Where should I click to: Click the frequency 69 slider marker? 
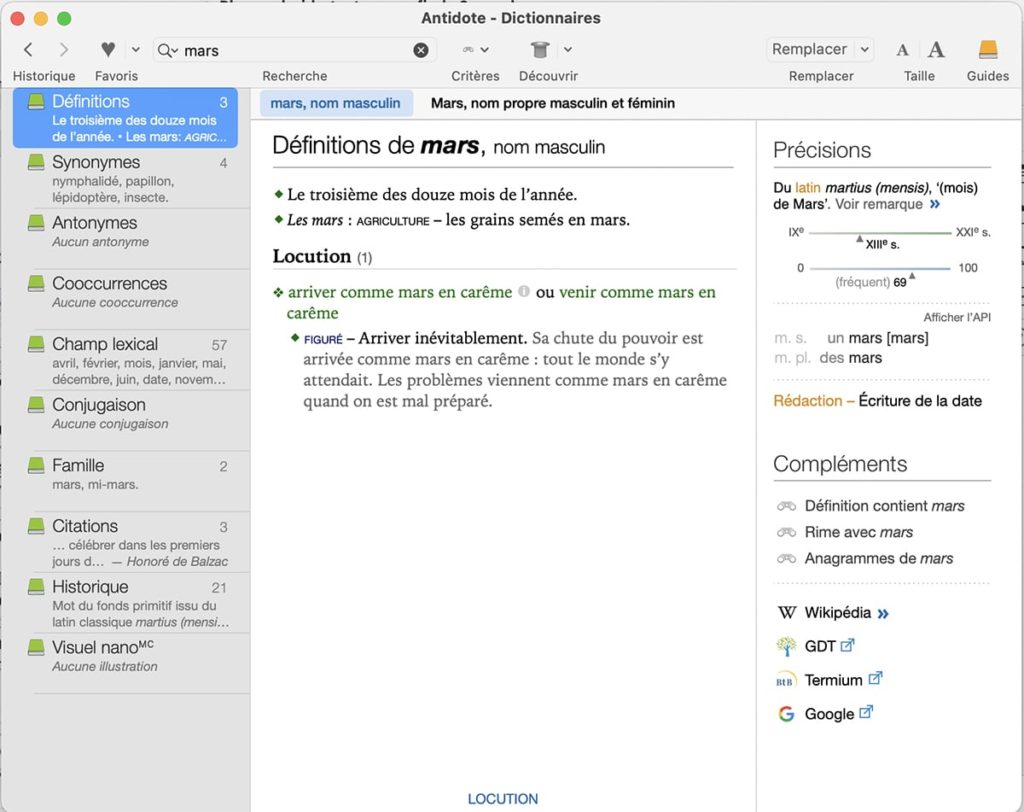[x=912, y=276]
